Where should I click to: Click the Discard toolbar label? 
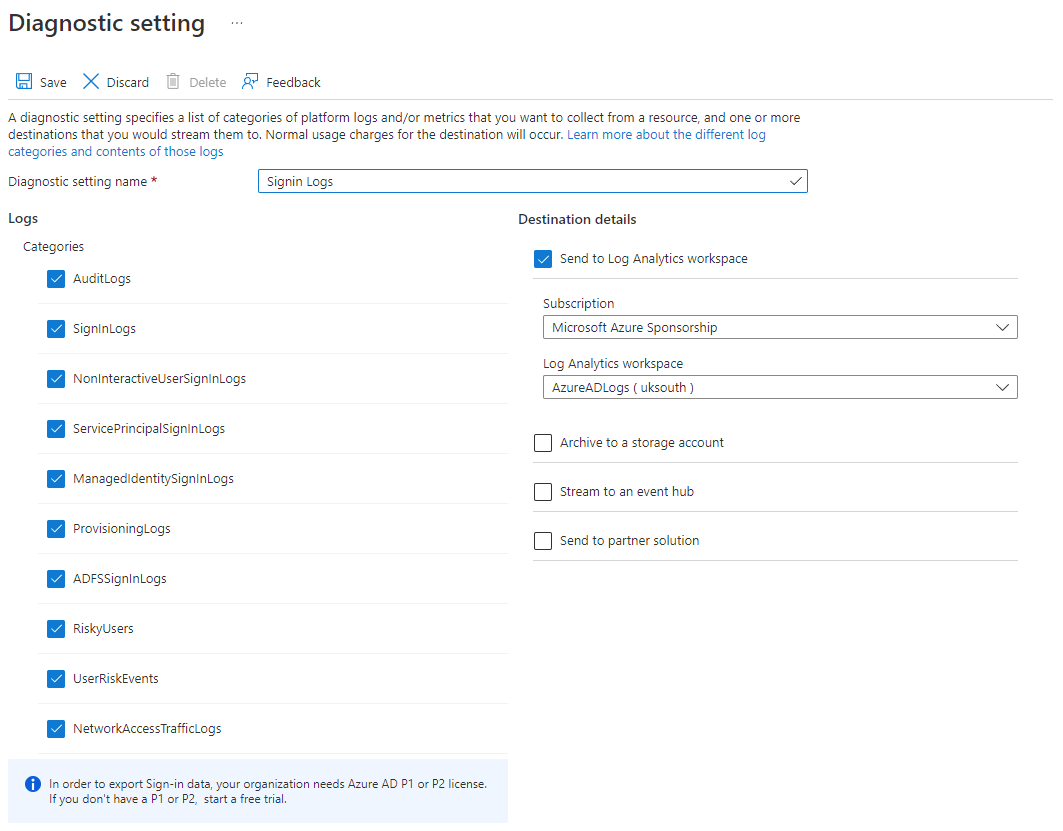click(128, 83)
